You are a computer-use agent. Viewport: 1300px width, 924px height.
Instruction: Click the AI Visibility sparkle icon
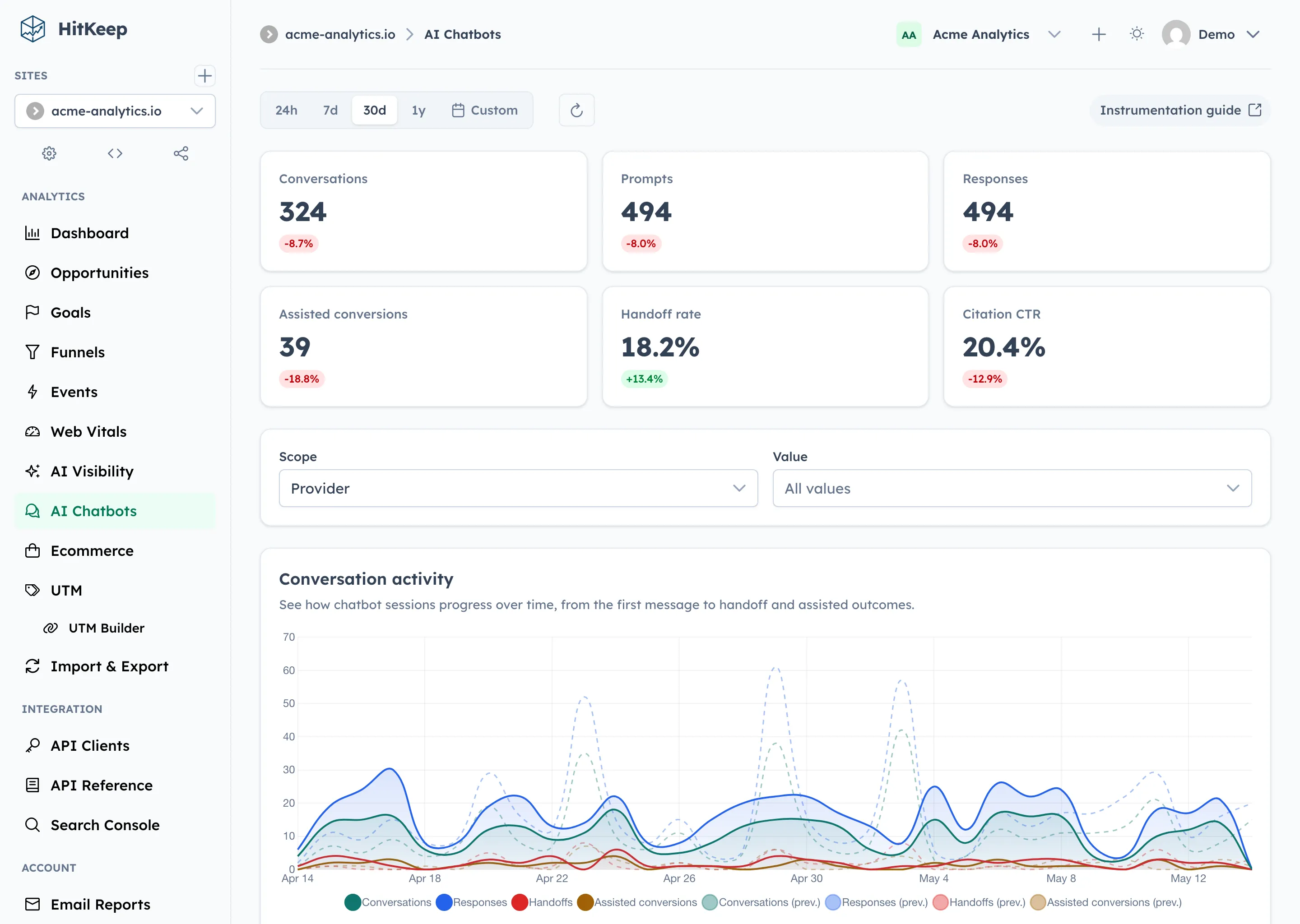(32, 471)
